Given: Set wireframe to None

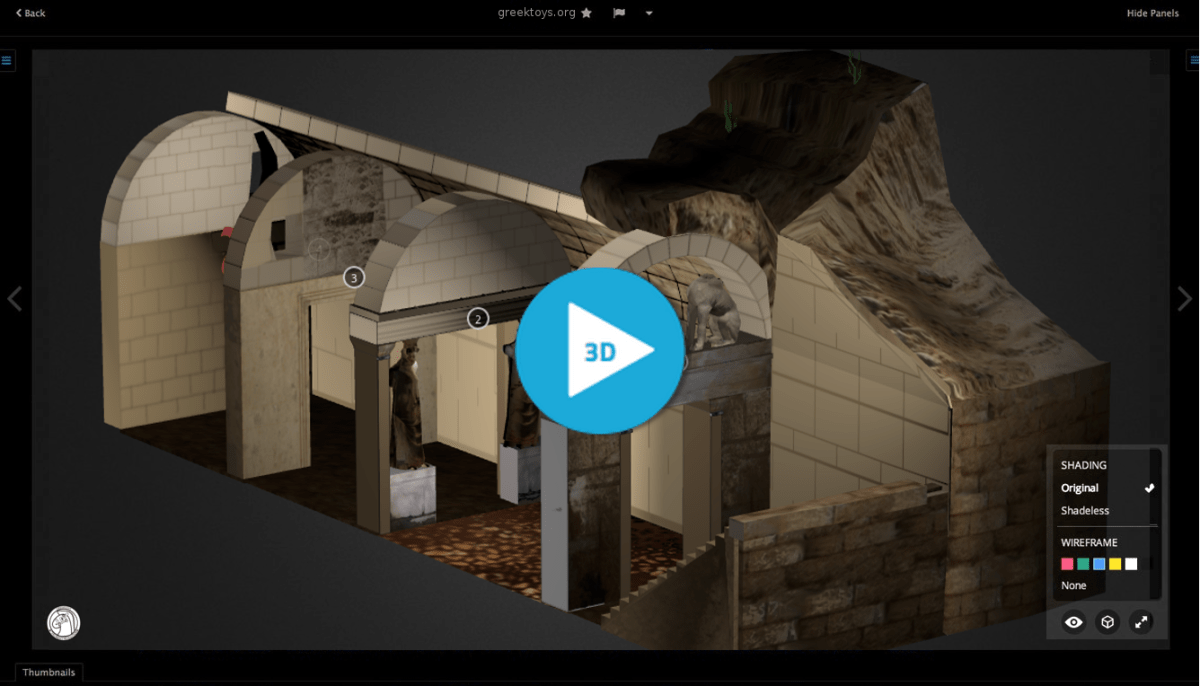Looking at the screenshot, I should tap(1074, 586).
